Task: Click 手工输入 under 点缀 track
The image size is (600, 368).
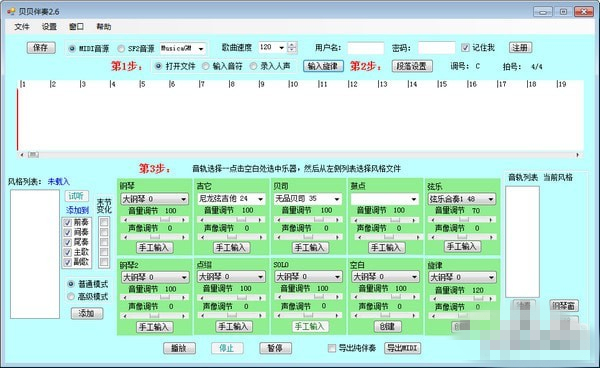Action: 234,327
